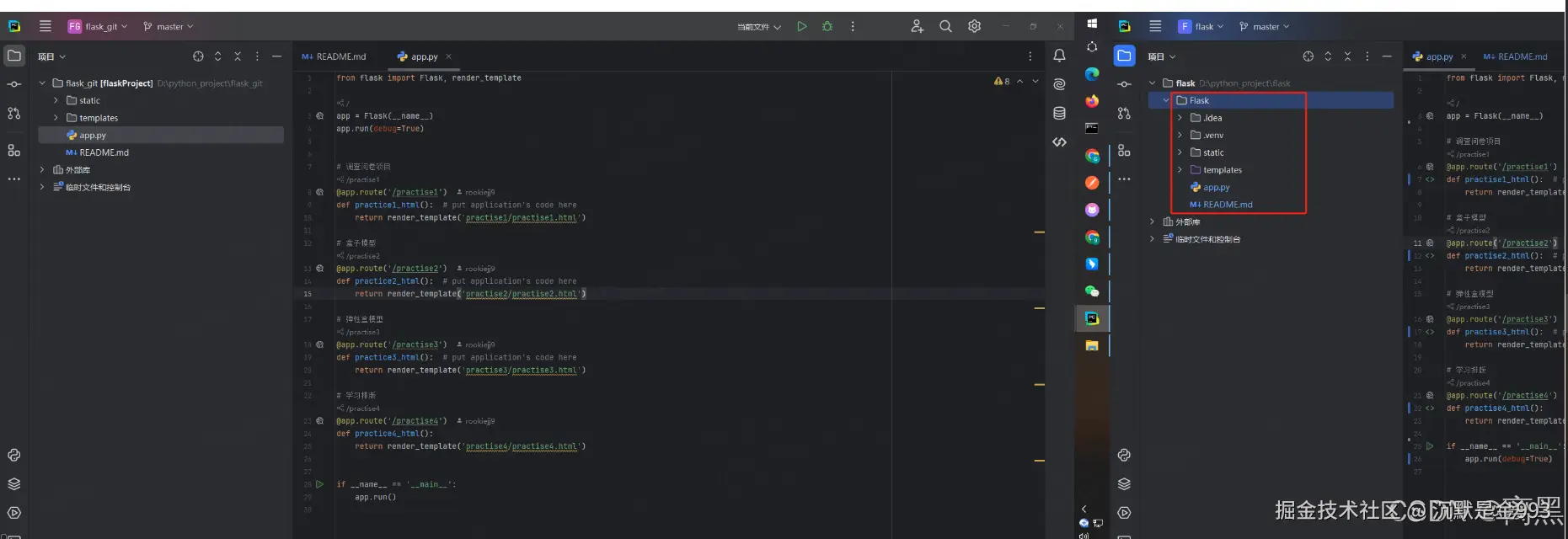Open the 当前文件 run configuration dropdown

point(759,27)
